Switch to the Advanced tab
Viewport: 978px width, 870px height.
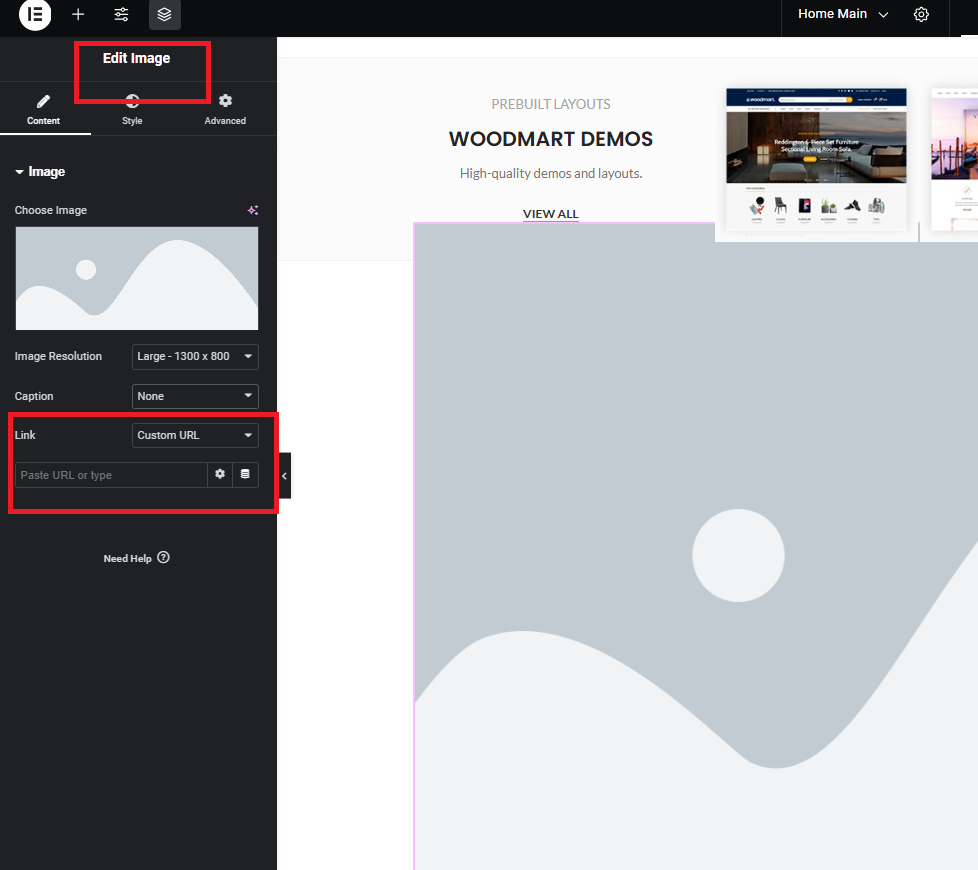coord(225,110)
